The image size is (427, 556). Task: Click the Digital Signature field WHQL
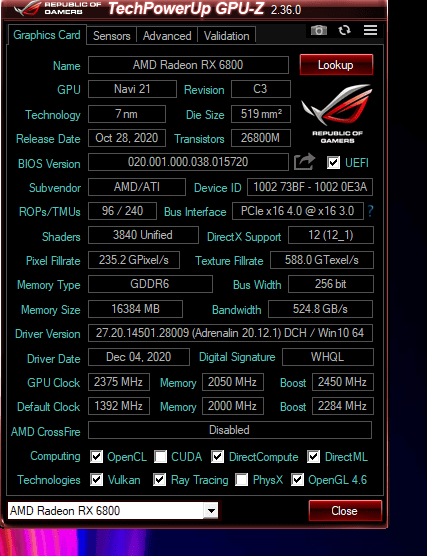[328, 357]
